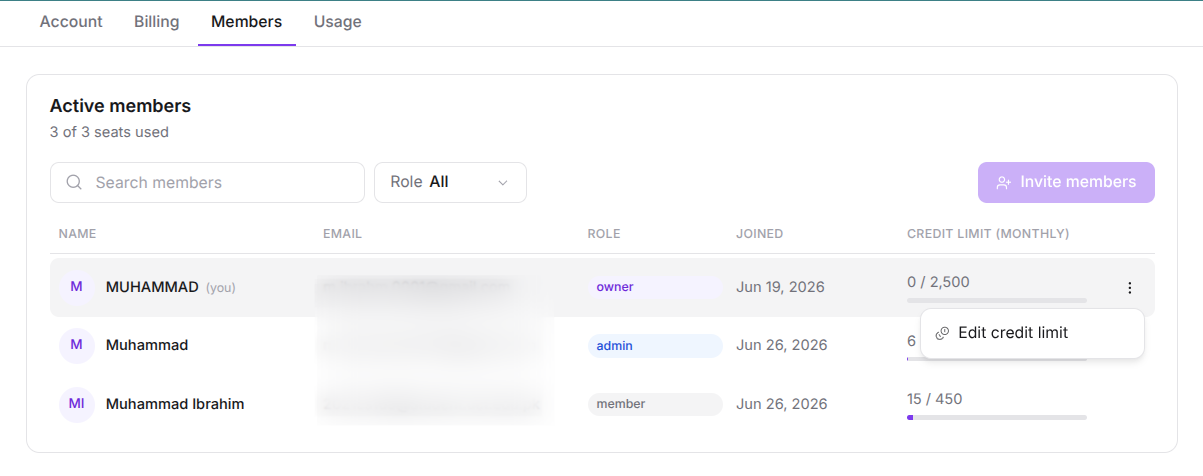1203x476 pixels.
Task: Click the name Muhammad Ibrahim
Action: click(175, 404)
